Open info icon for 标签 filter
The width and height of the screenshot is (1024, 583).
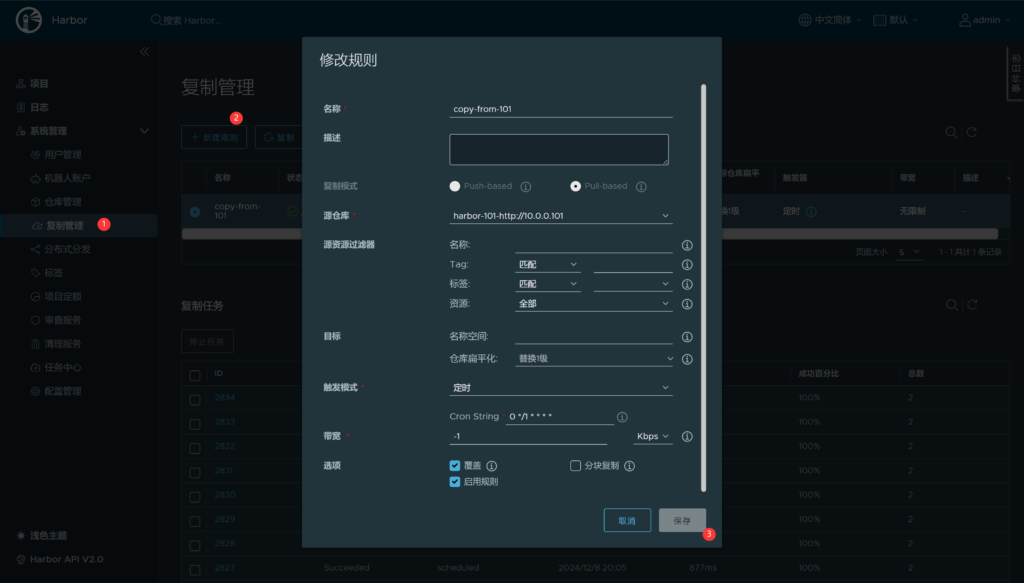687,285
